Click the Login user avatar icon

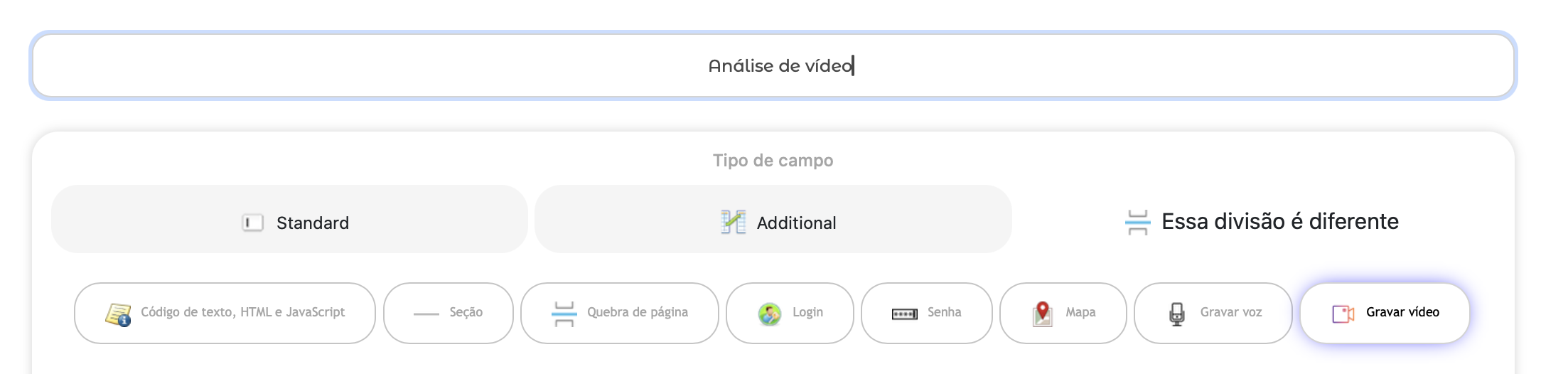[x=769, y=314]
